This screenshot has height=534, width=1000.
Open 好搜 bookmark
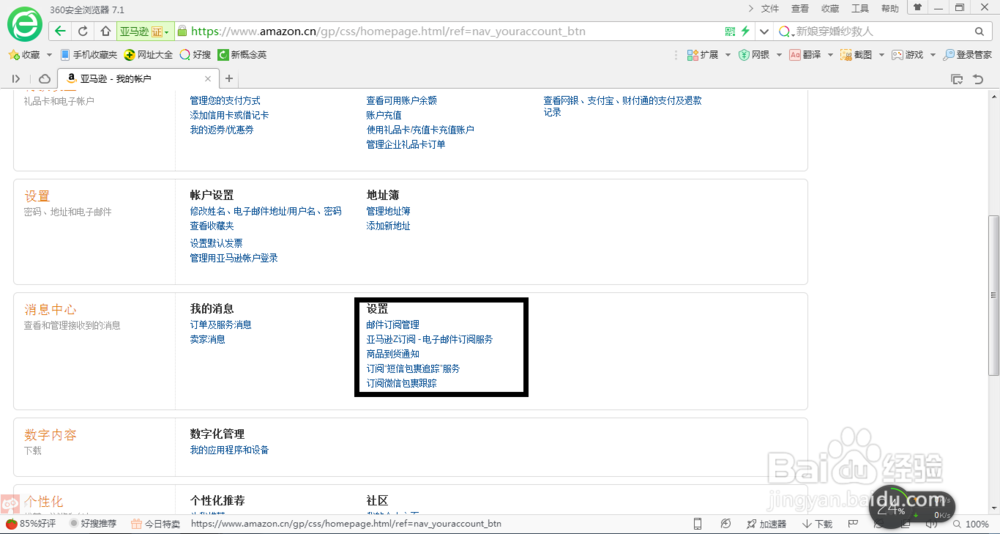point(195,55)
